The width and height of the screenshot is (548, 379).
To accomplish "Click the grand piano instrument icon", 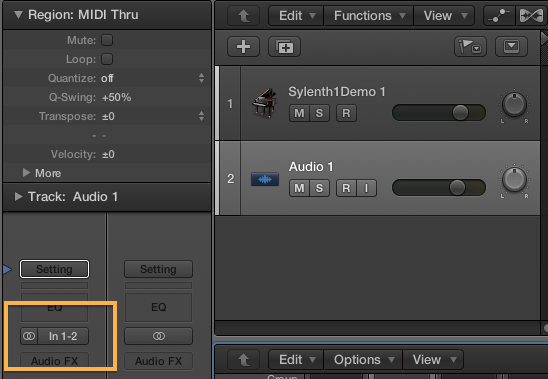I will click(265, 103).
